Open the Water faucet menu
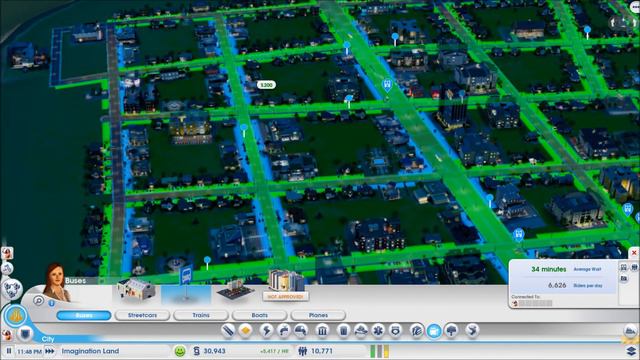The width and height of the screenshot is (640, 360). click(284, 330)
